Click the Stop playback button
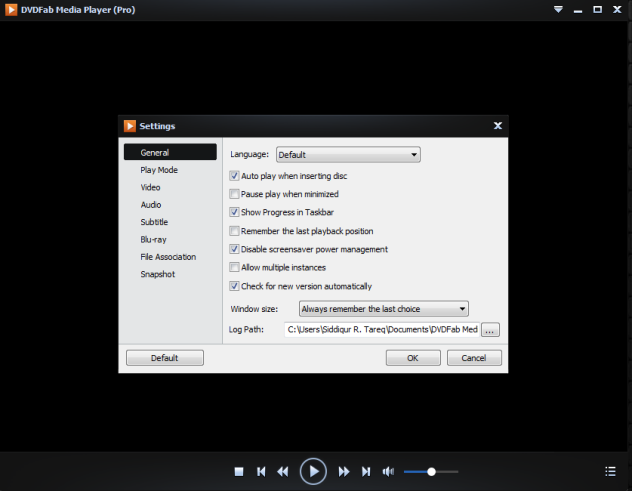 (x=239, y=471)
